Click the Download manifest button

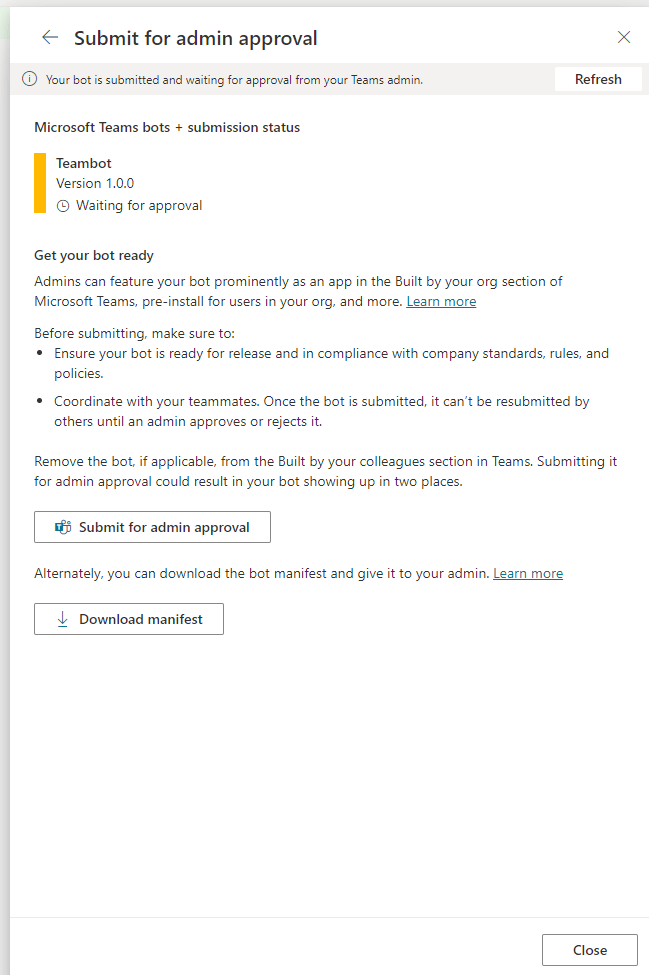(129, 619)
